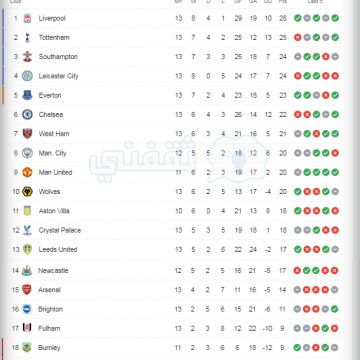This screenshot has width=360, height=360.
Task: Click Tottenham's first red loss indicator
Action: coord(298,38)
